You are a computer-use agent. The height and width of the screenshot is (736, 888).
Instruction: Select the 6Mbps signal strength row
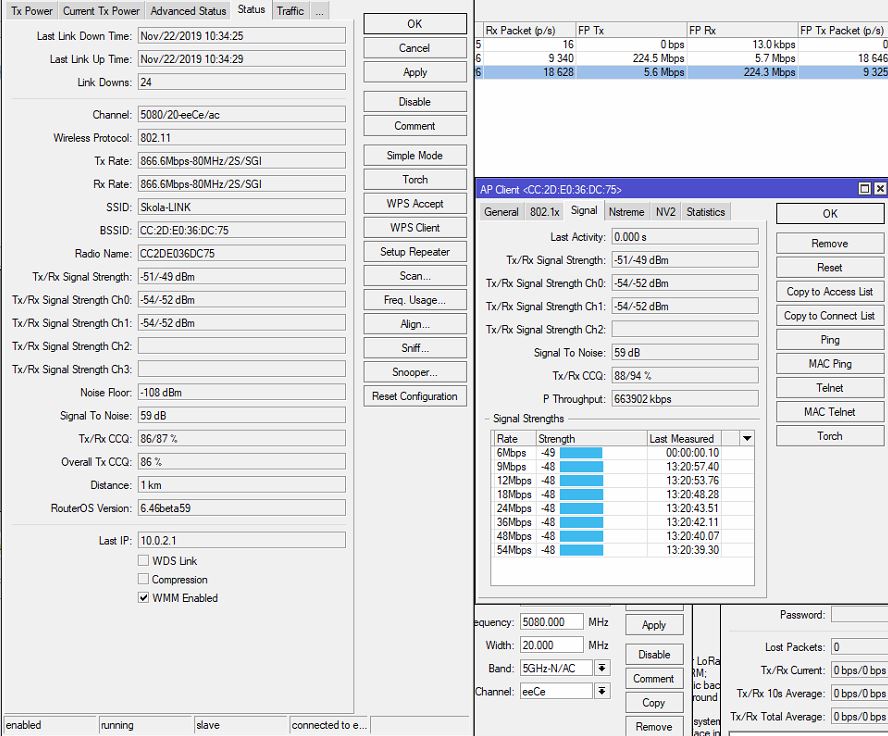coord(622,453)
